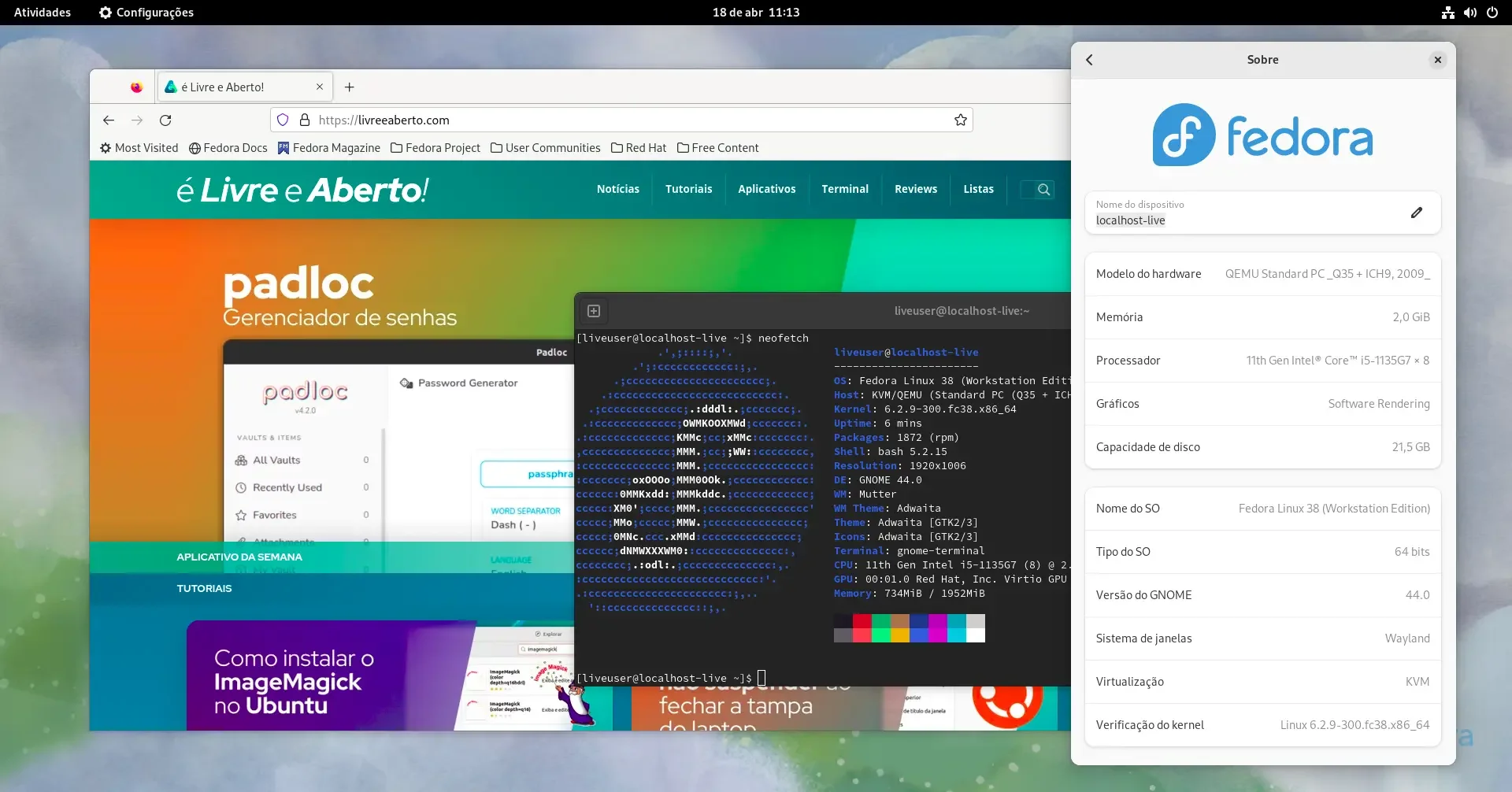
Task: Expand User Communities bookmark folder
Action: coord(545,148)
